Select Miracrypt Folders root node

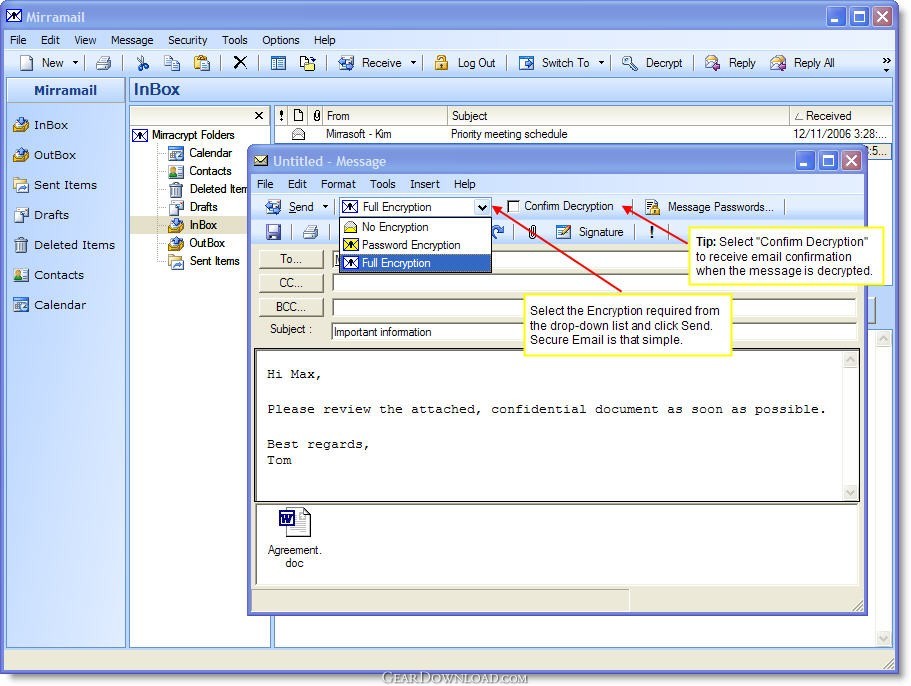point(184,135)
